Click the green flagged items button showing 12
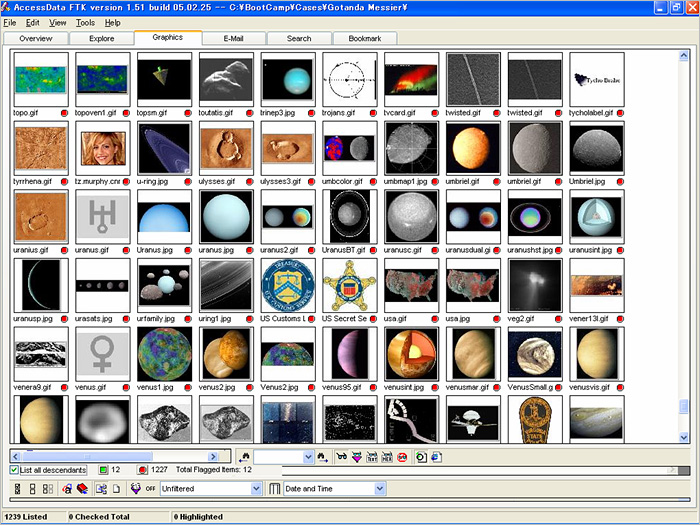This screenshot has width=700, height=525. (103, 470)
